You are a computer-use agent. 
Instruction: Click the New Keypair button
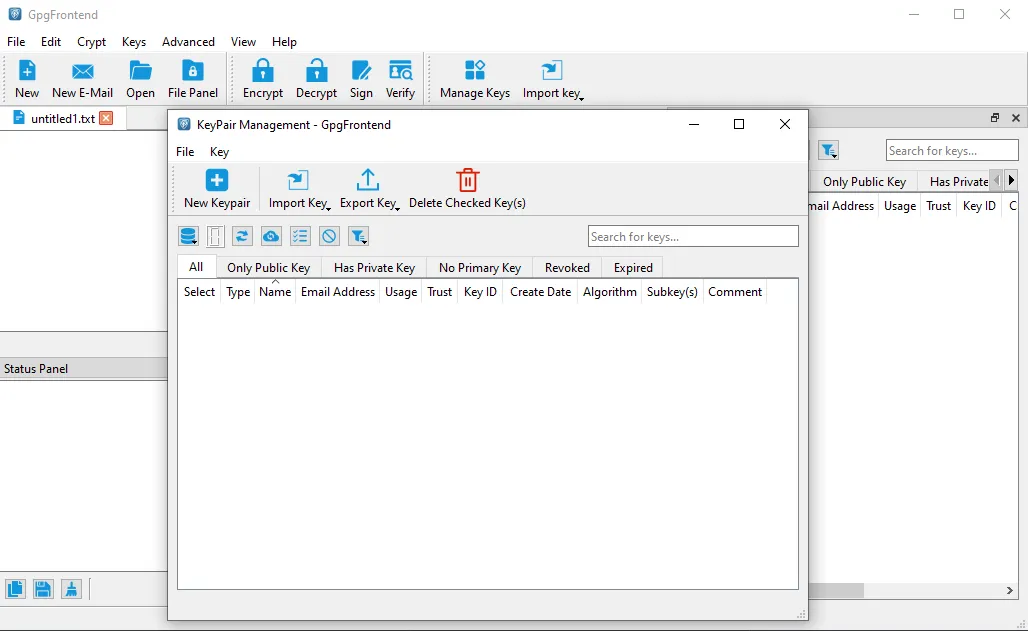tap(217, 188)
